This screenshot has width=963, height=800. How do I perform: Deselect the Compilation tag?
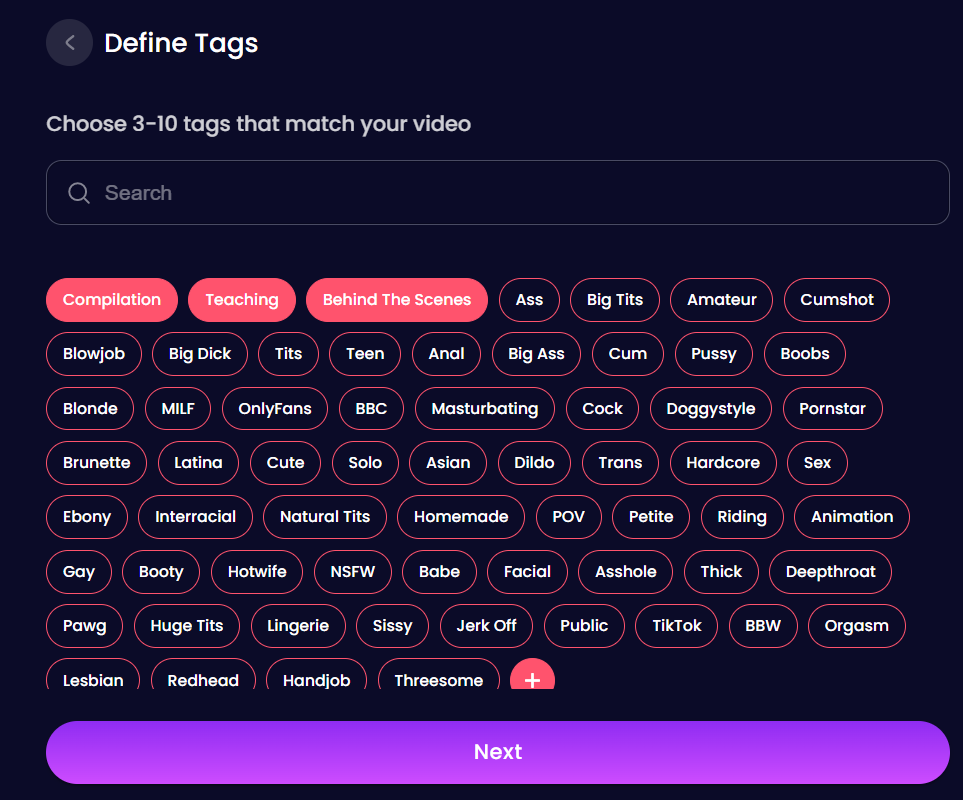pyautogui.click(x=112, y=300)
